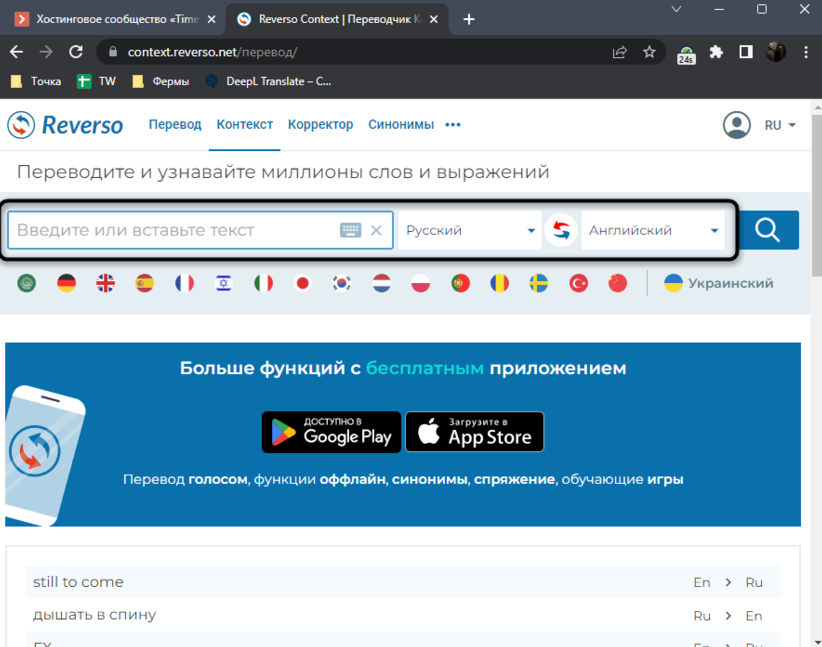Screen dimensions: 822x647
Task: Open the Chrome extensions puzzle menu
Action: [x=716, y=52]
